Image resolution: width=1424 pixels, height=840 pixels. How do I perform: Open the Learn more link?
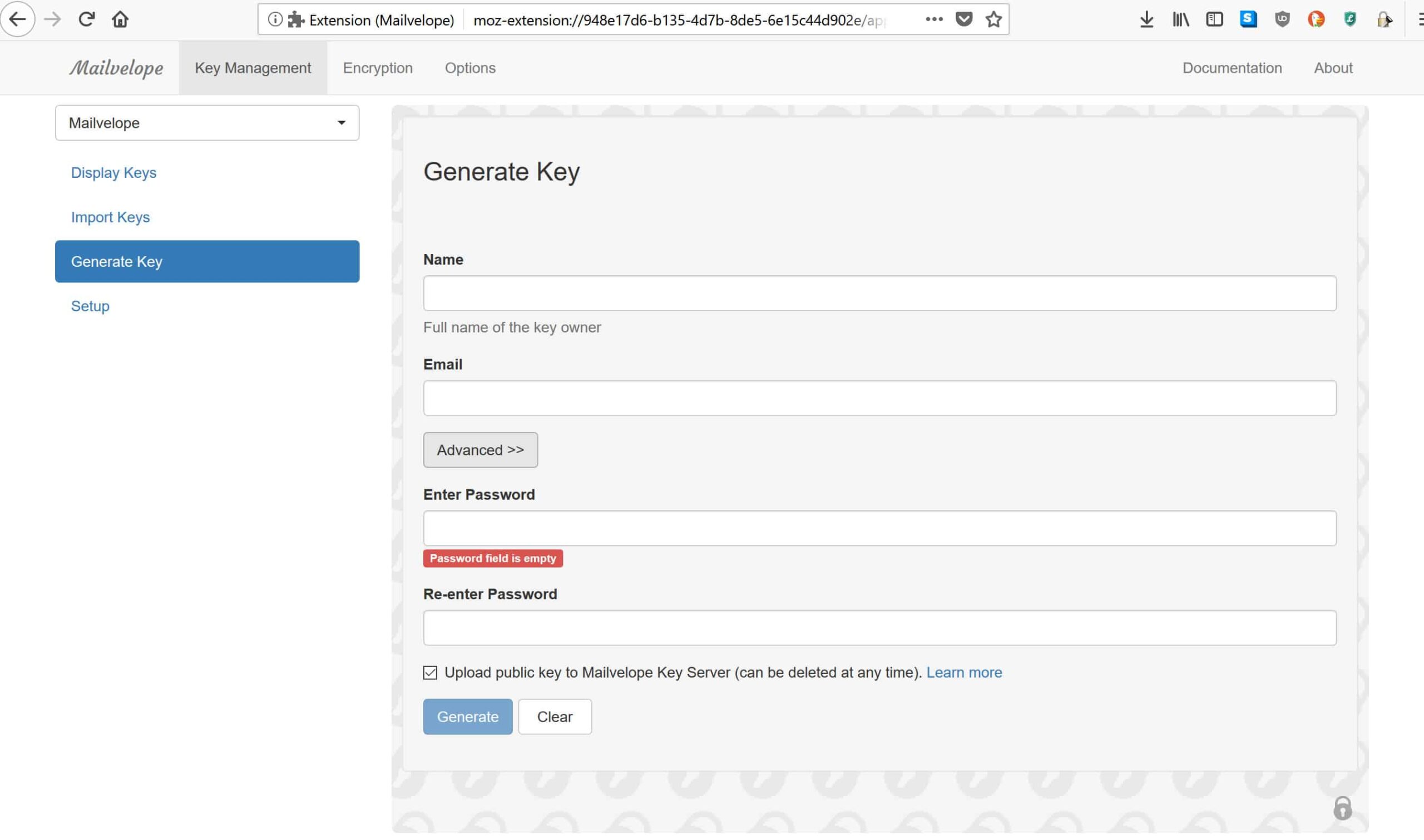tap(963, 673)
